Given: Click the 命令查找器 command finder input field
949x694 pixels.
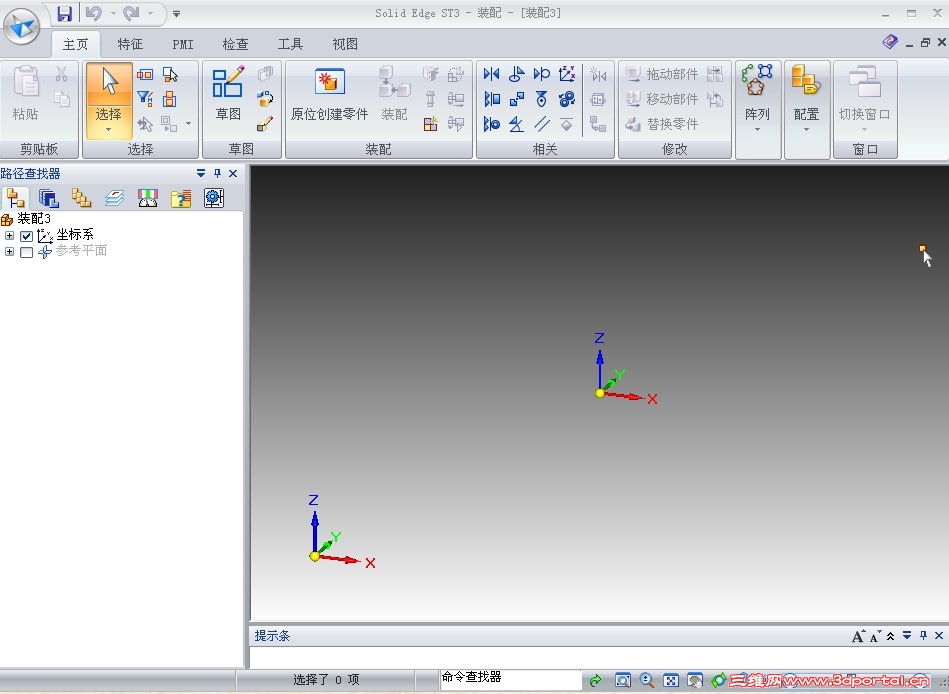Looking at the screenshot, I should (x=511, y=678).
